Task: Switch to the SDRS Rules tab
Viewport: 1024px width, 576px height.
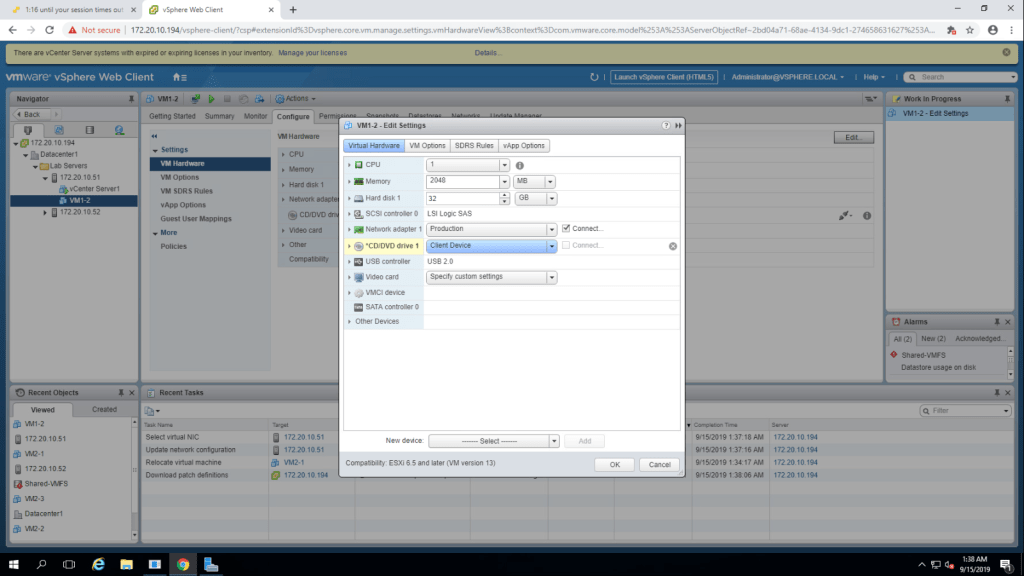Action: [x=473, y=146]
